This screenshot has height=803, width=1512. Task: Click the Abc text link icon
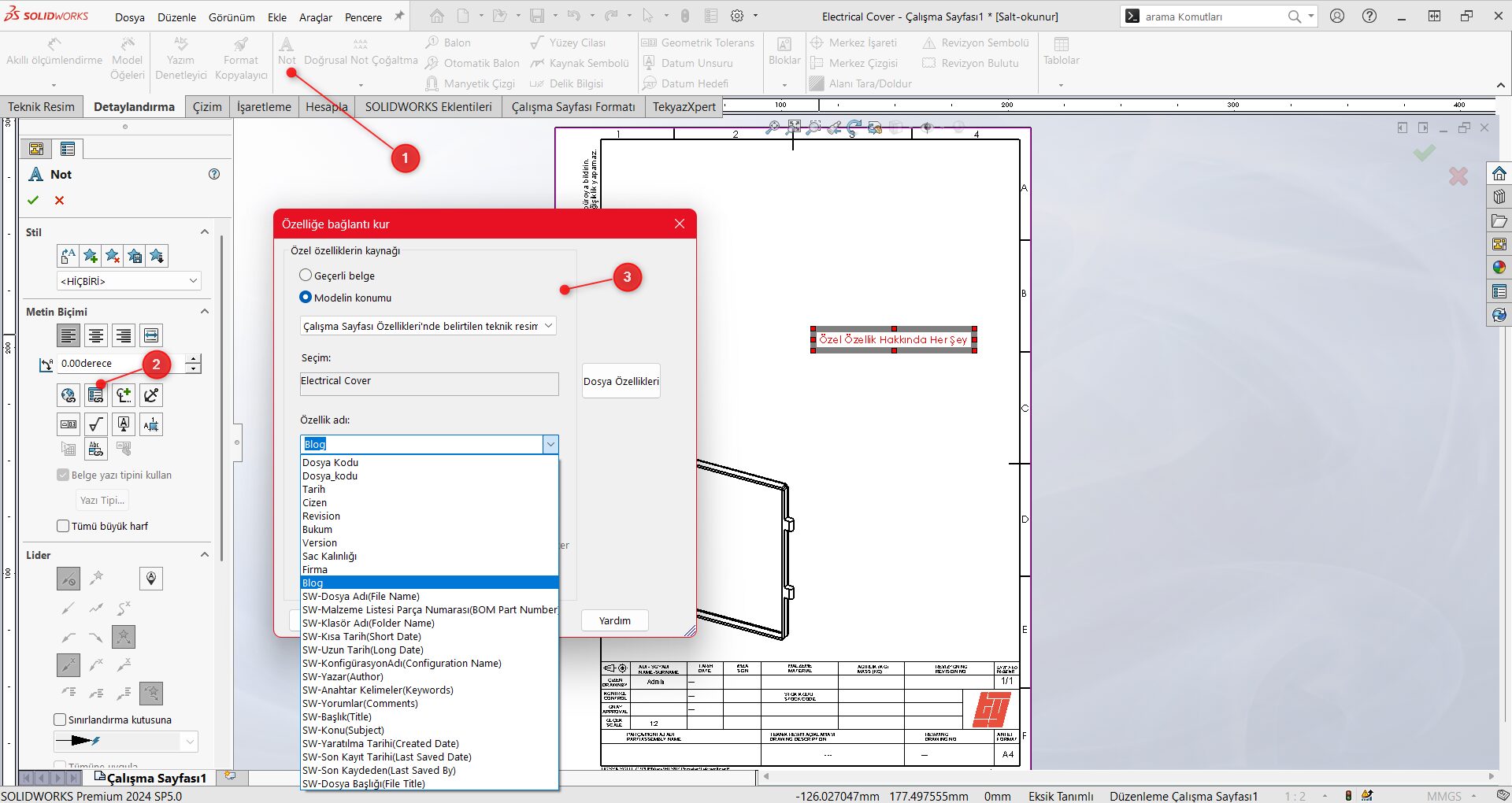pos(95,450)
